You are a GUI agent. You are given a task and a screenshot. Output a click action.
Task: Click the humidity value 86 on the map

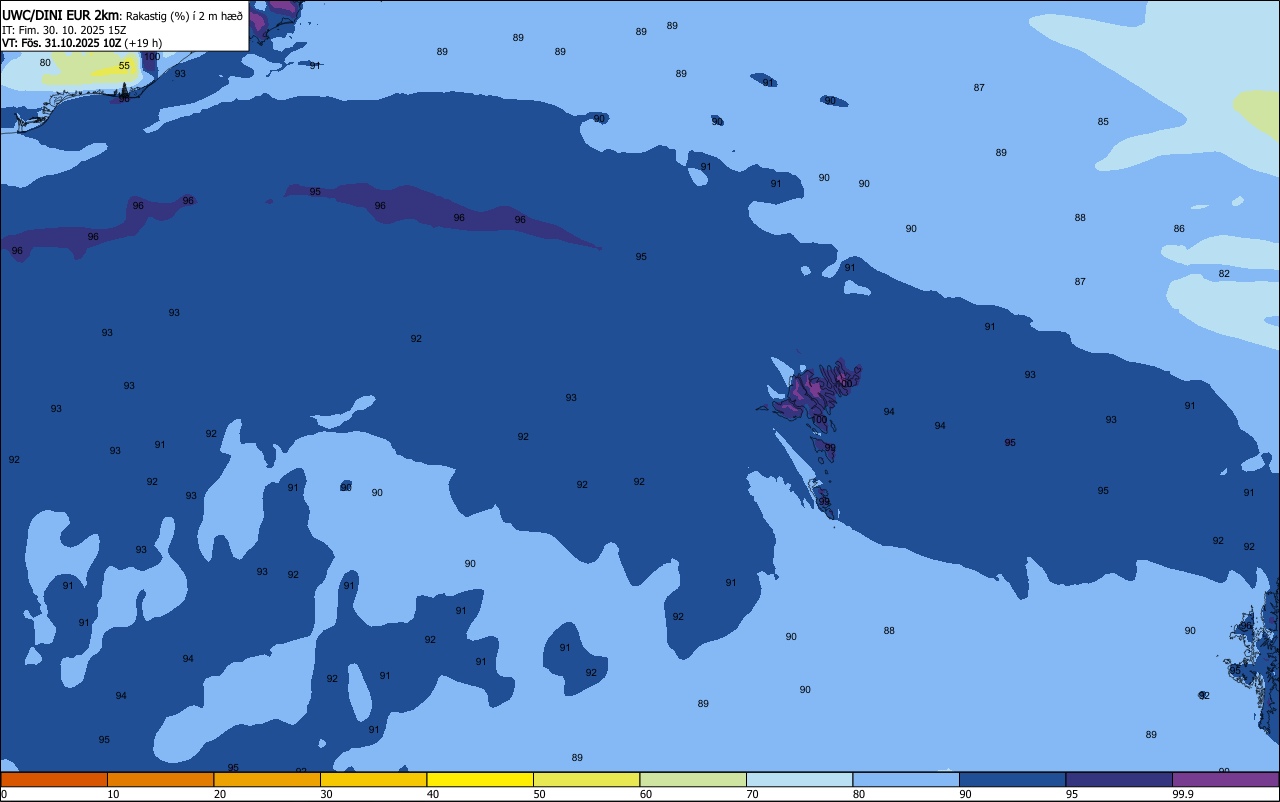[x=1179, y=229]
